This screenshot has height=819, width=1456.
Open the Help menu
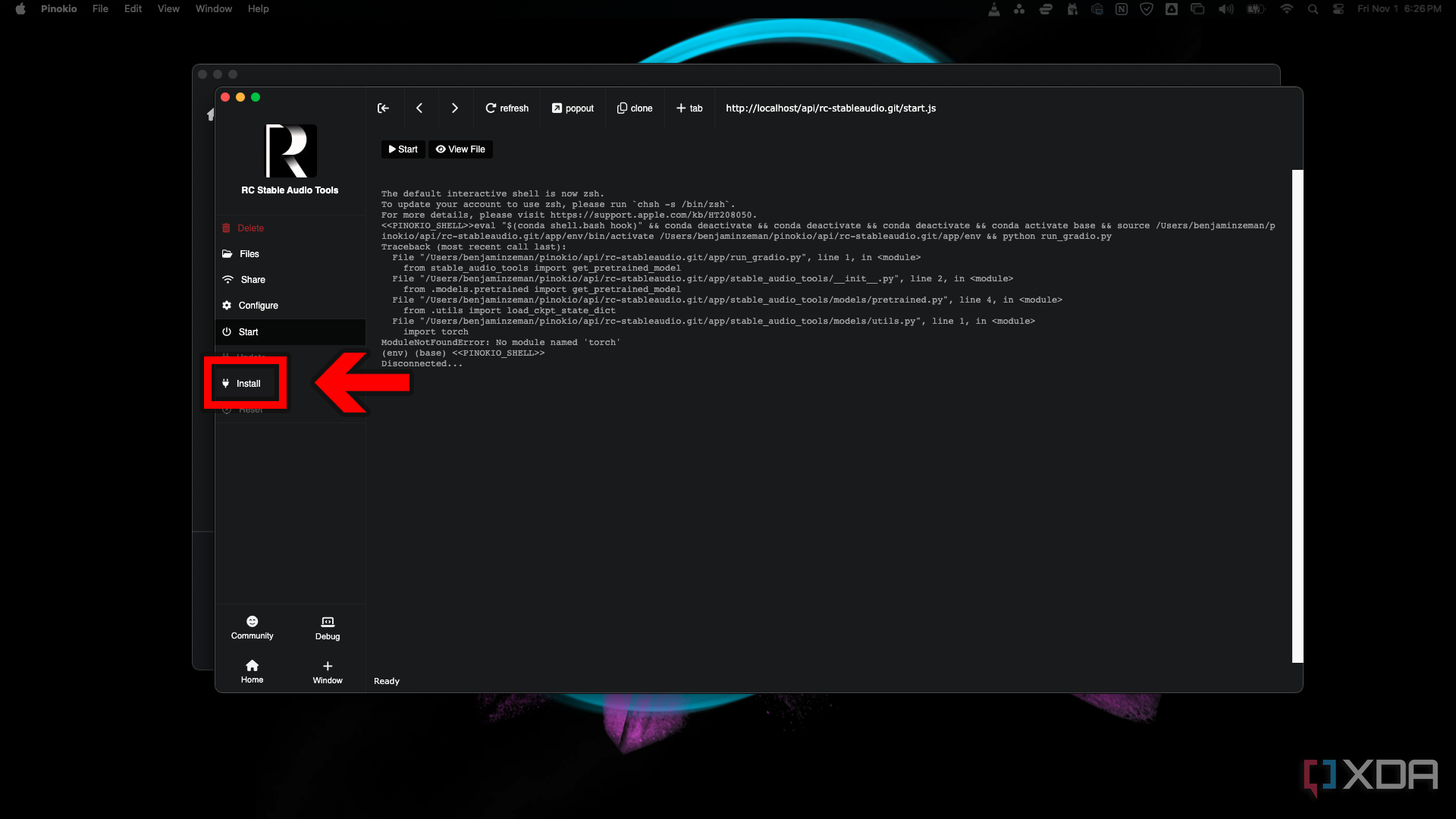point(258,9)
